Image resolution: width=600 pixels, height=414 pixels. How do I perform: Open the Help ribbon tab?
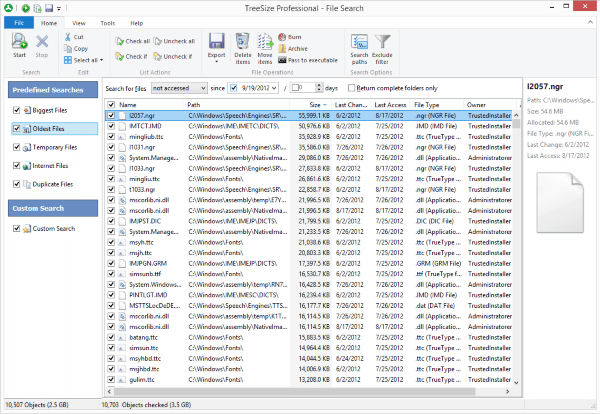137,23
